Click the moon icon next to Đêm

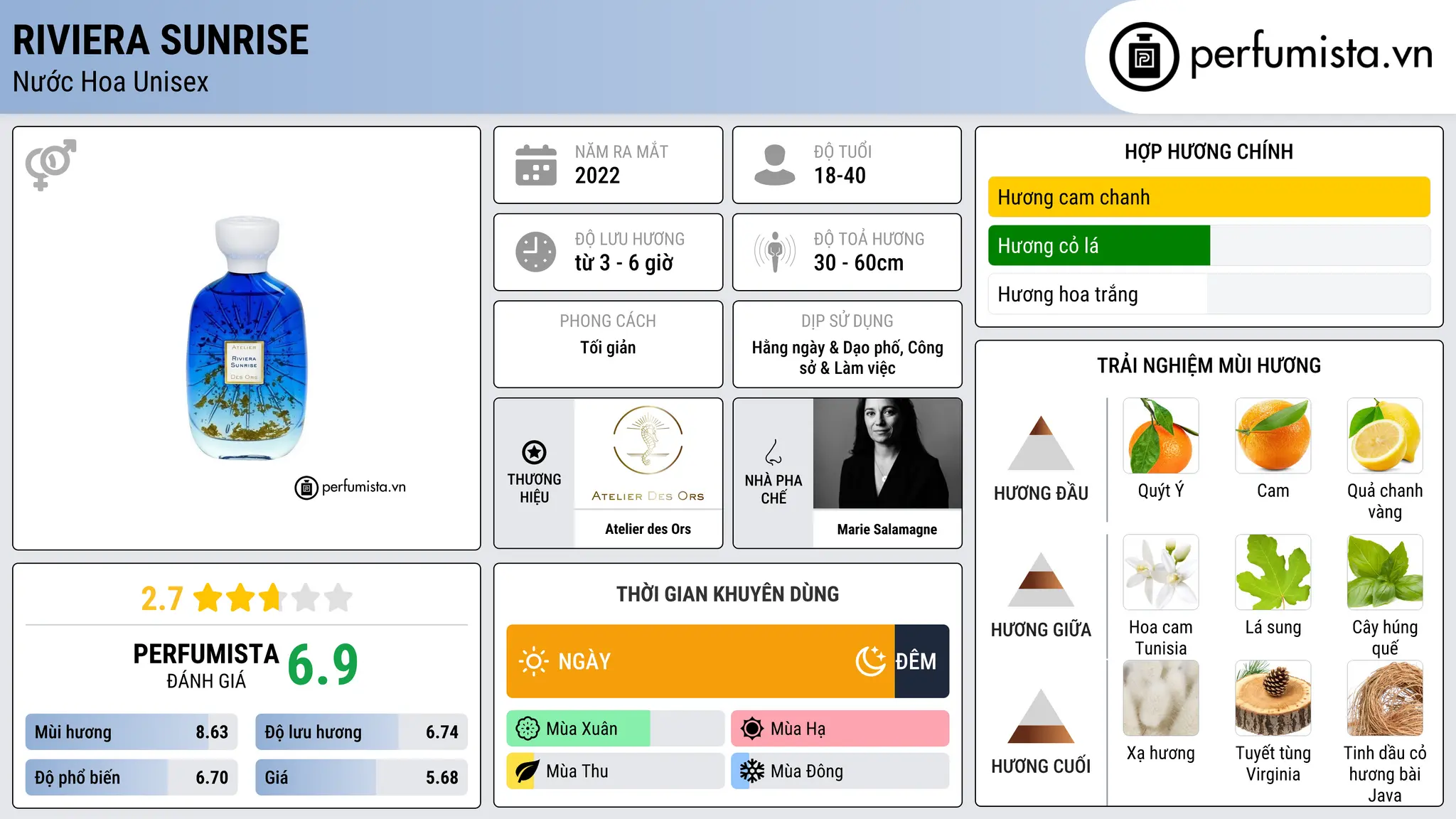tap(870, 661)
